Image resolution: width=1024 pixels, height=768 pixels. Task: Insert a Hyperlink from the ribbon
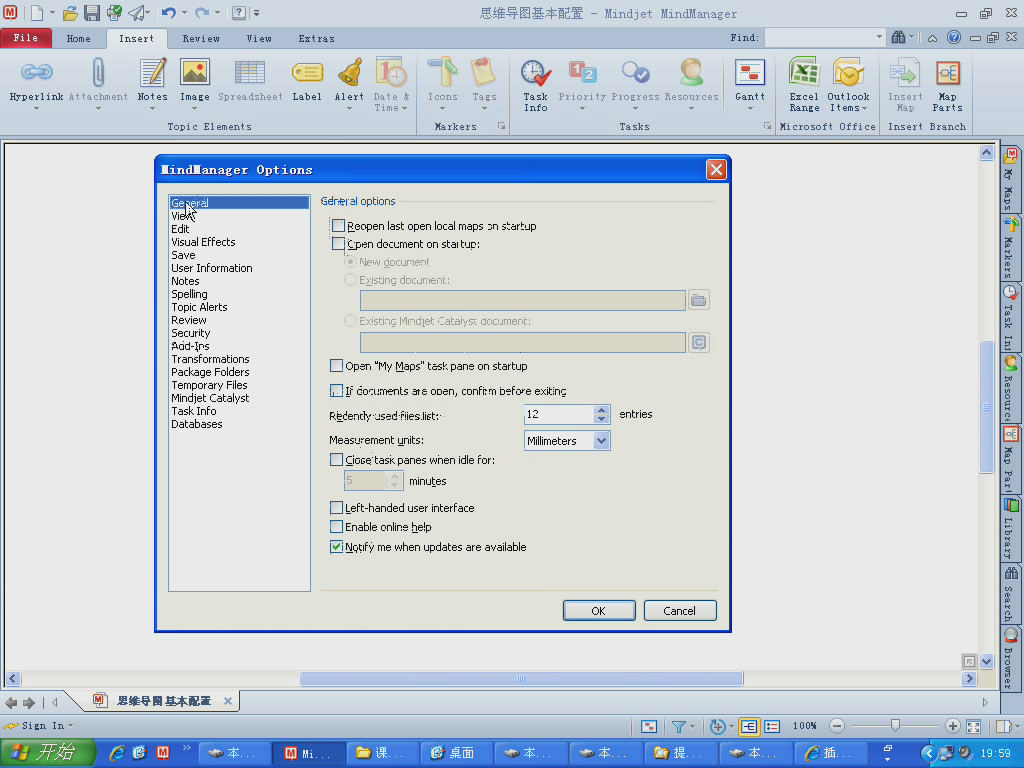37,80
